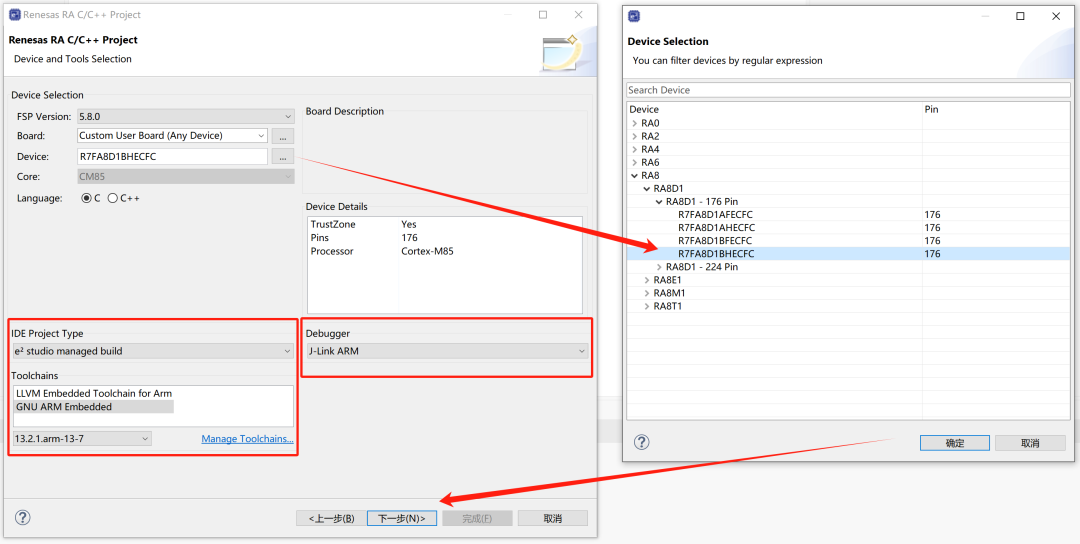
Task: Open the FSP Version dropdown
Action: click(186, 117)
